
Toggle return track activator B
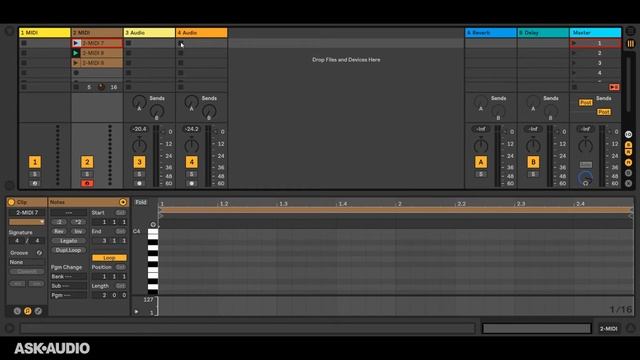pyautogui.click(x=533, y=162)
